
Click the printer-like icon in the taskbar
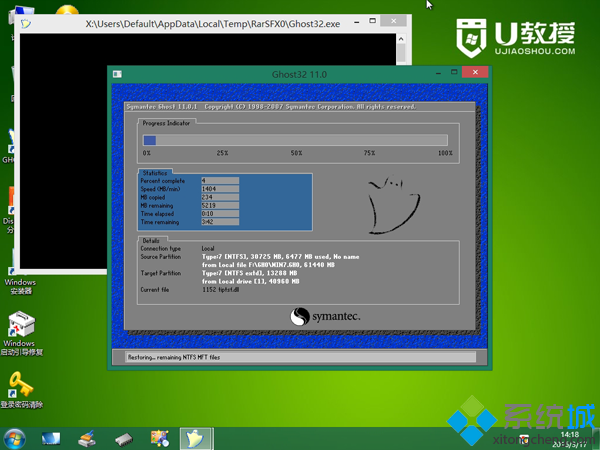tap(87, 438)
